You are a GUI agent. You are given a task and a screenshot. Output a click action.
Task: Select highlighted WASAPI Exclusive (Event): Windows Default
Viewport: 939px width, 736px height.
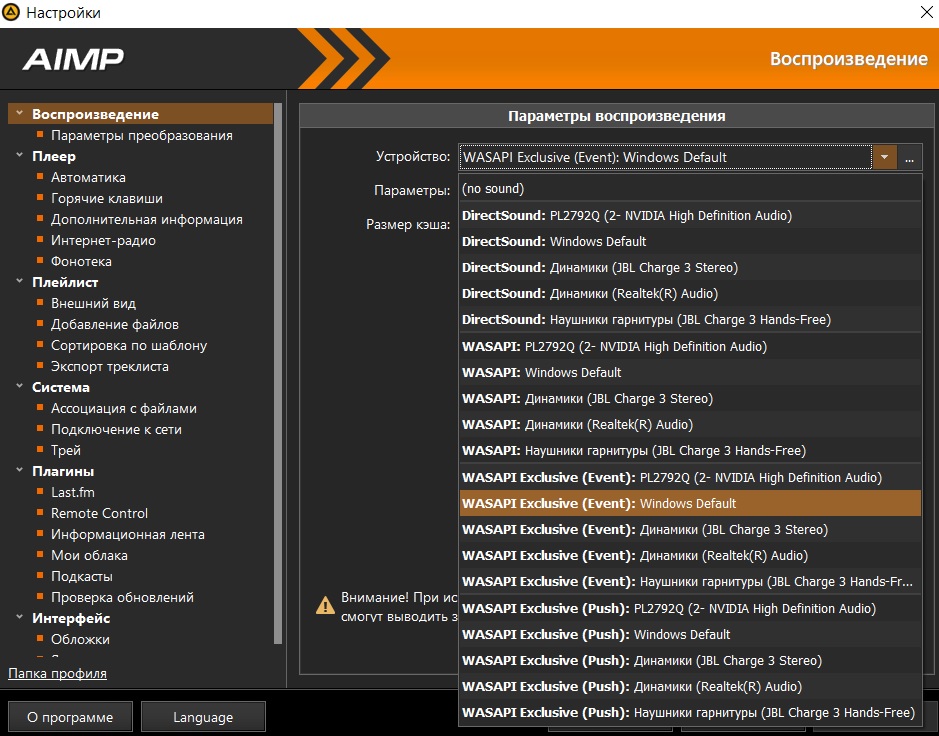[x=690, y=504]
